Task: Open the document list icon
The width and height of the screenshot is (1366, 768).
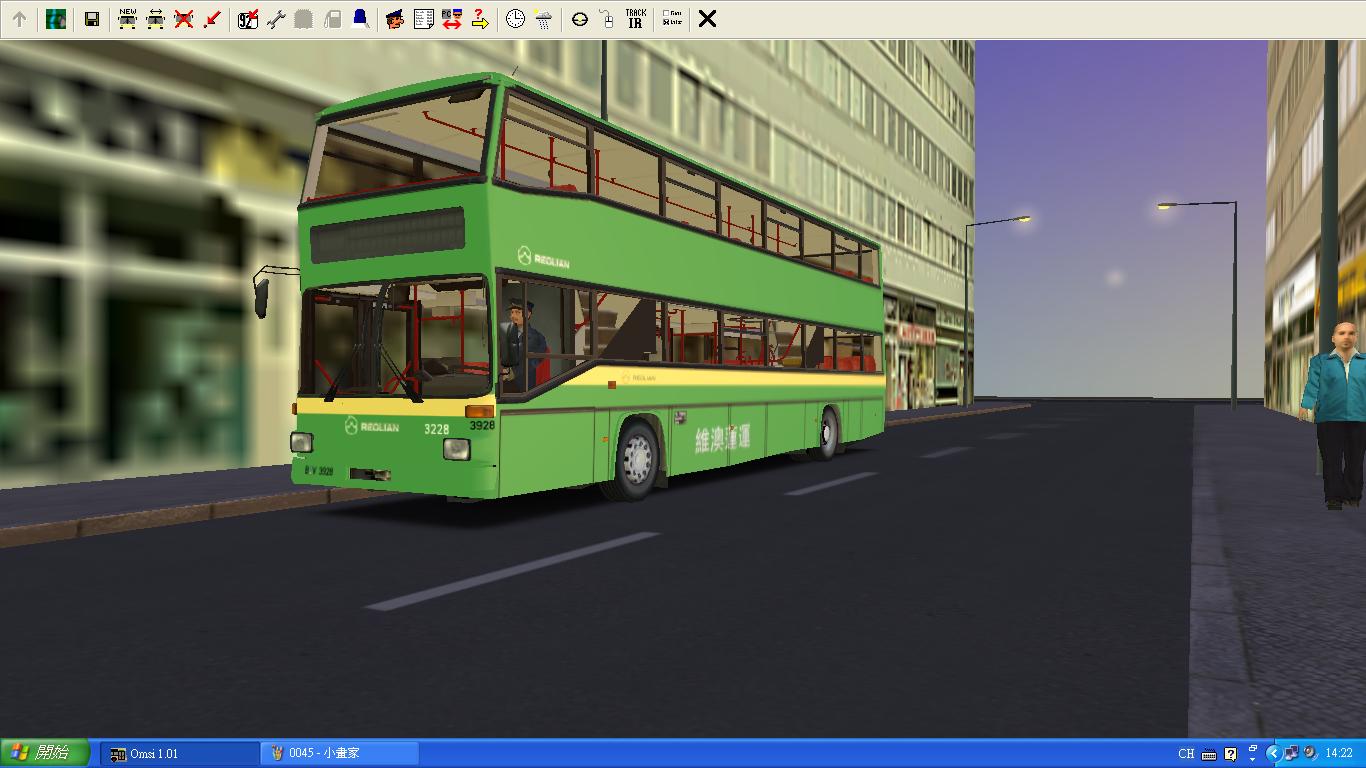Action: (423, 19)
